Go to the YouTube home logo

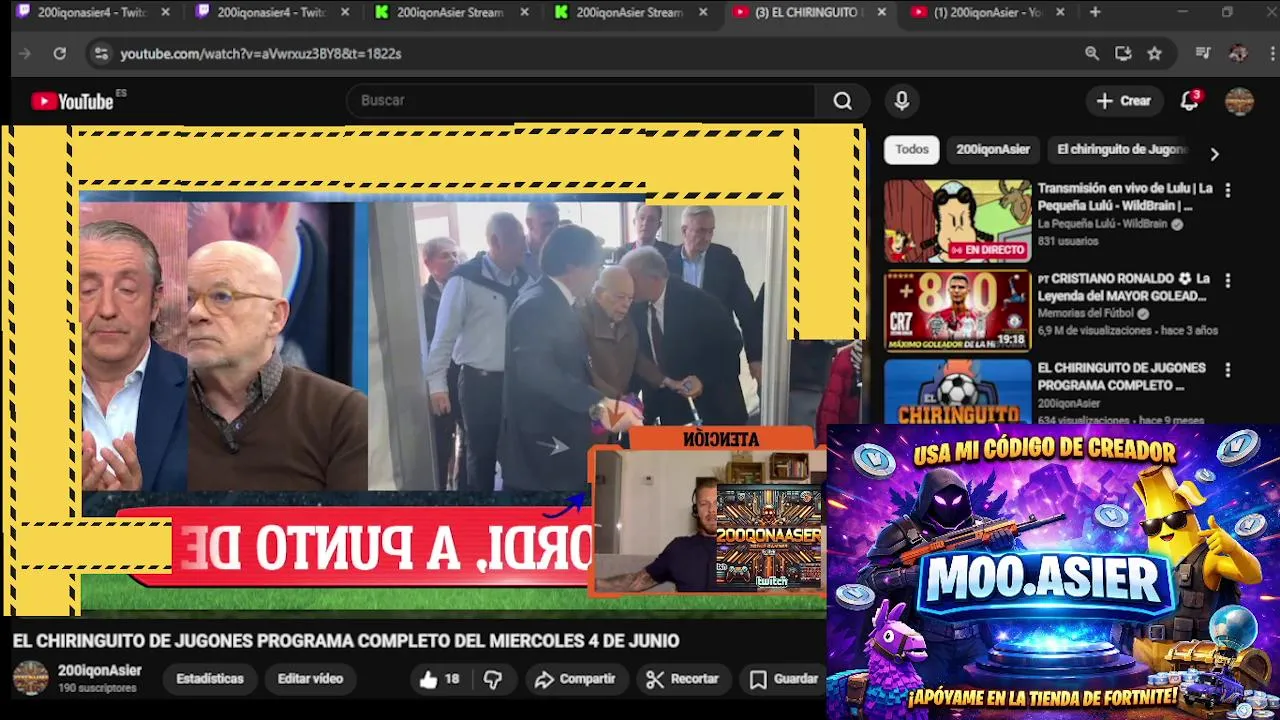tap(73, 101)
